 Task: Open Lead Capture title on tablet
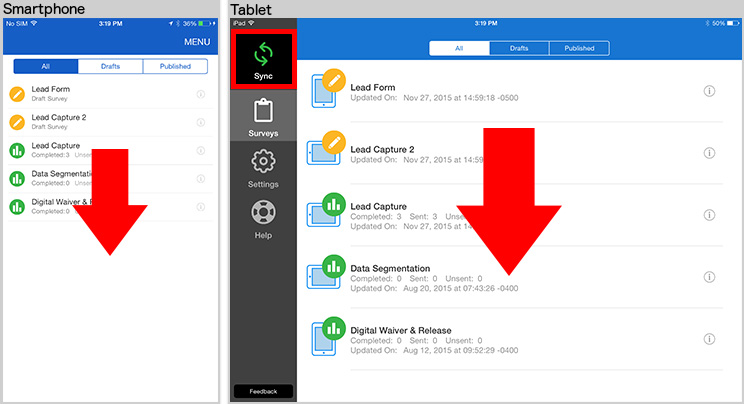(378, 207)
